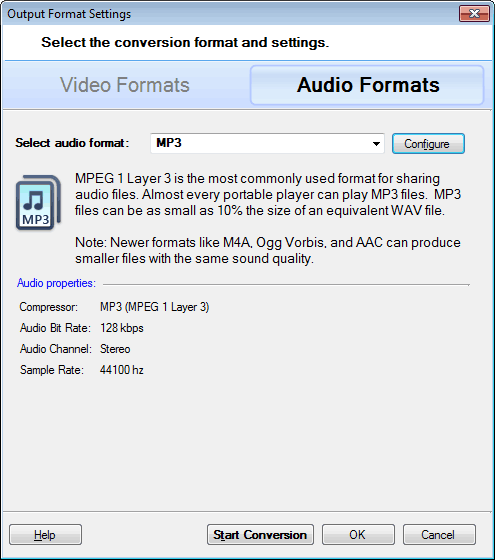Click the MPEG 1 Layer 3 description paragraph
Screen dimensions: 495x560
(x=268, y=194)
